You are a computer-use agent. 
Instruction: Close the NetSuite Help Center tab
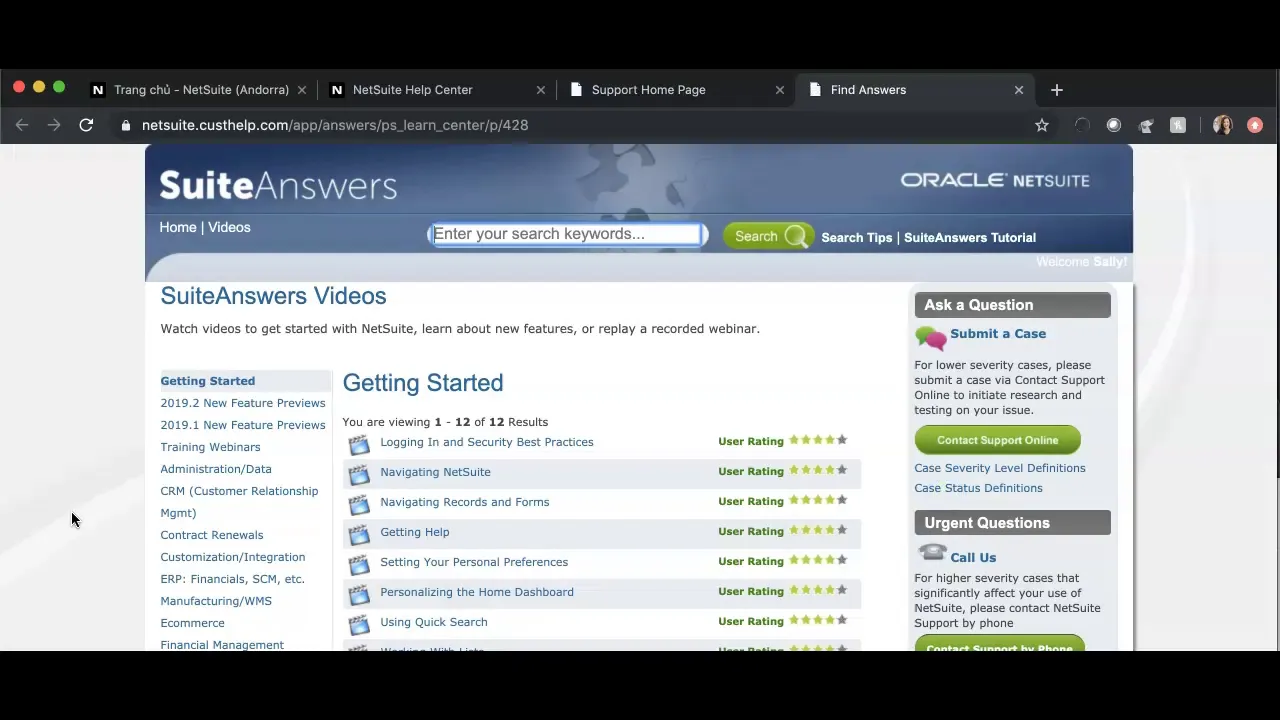point(541,90)
